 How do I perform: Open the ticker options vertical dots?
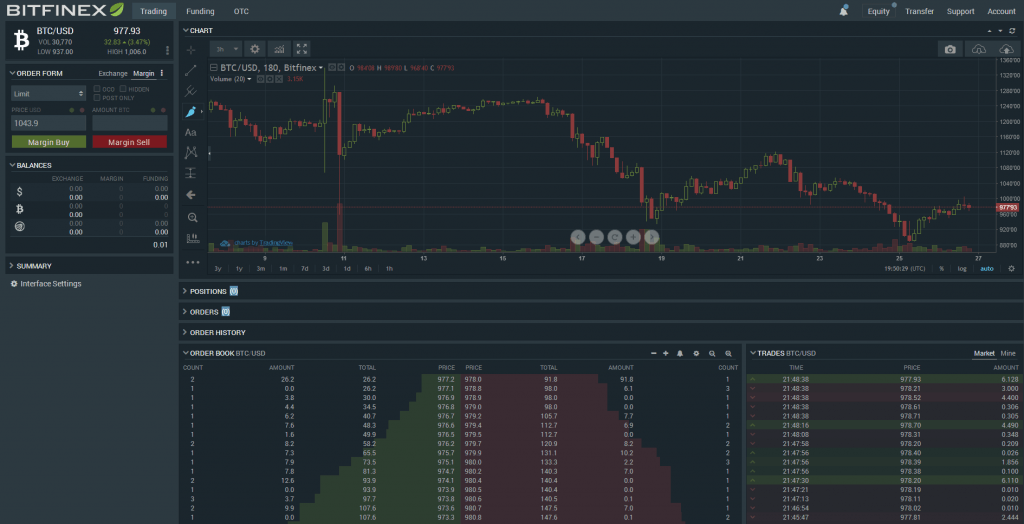tap(168, 50)
